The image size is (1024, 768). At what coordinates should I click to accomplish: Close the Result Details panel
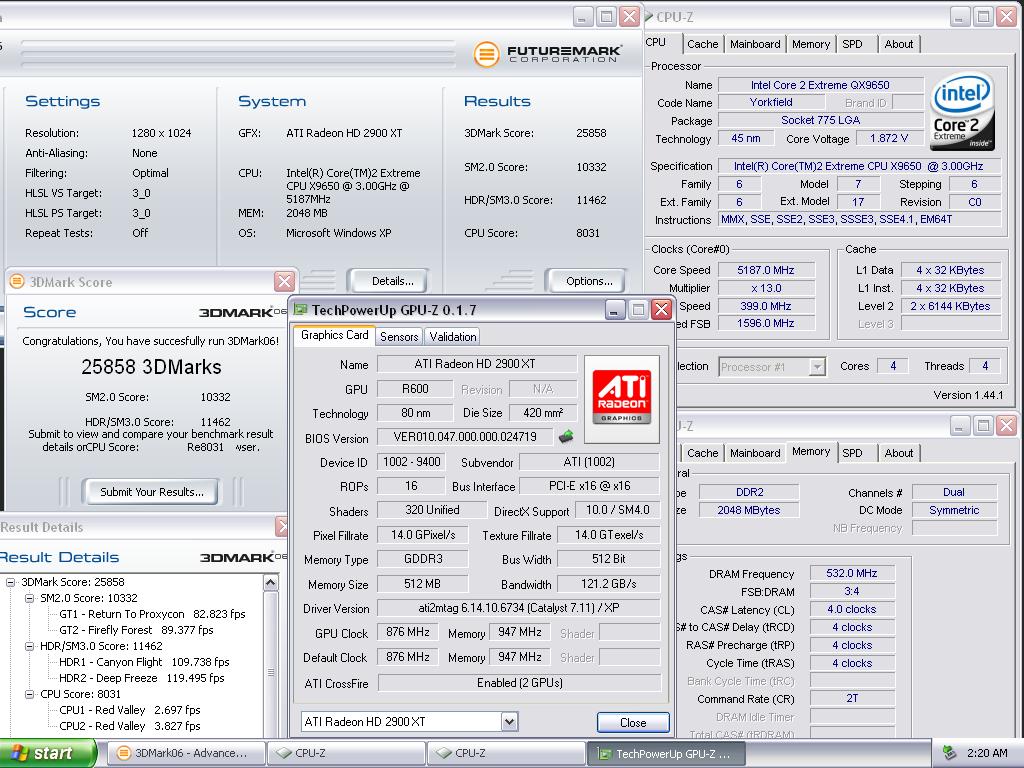pyautogui.click(x=282, y=526)
